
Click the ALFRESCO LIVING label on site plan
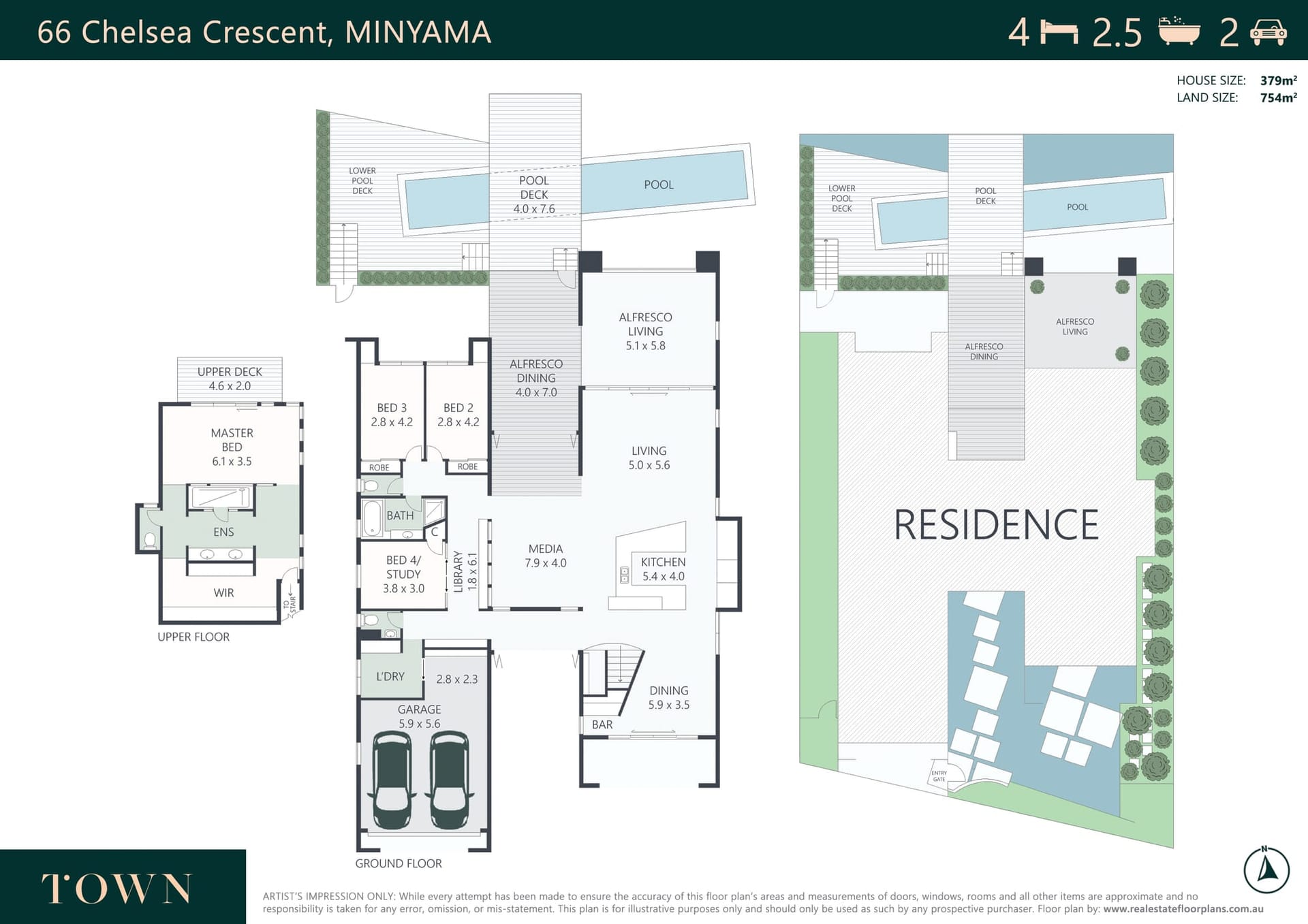[1075, 327]
